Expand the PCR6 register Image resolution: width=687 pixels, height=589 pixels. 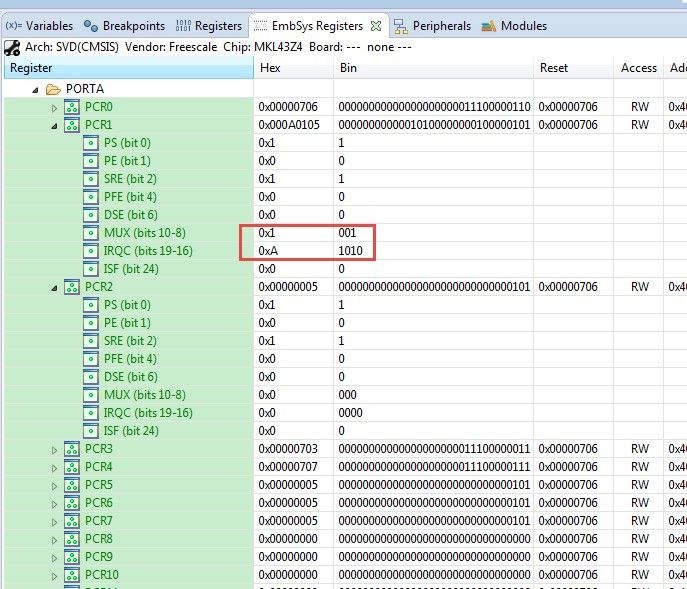coord(54,504)
